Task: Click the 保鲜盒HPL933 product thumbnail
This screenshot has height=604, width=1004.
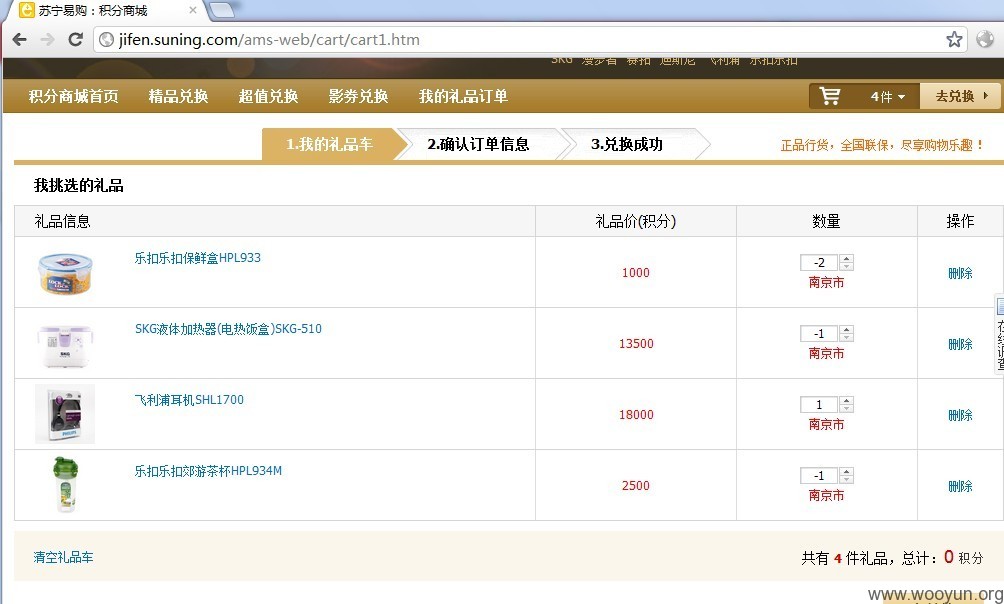Action: 65,273
